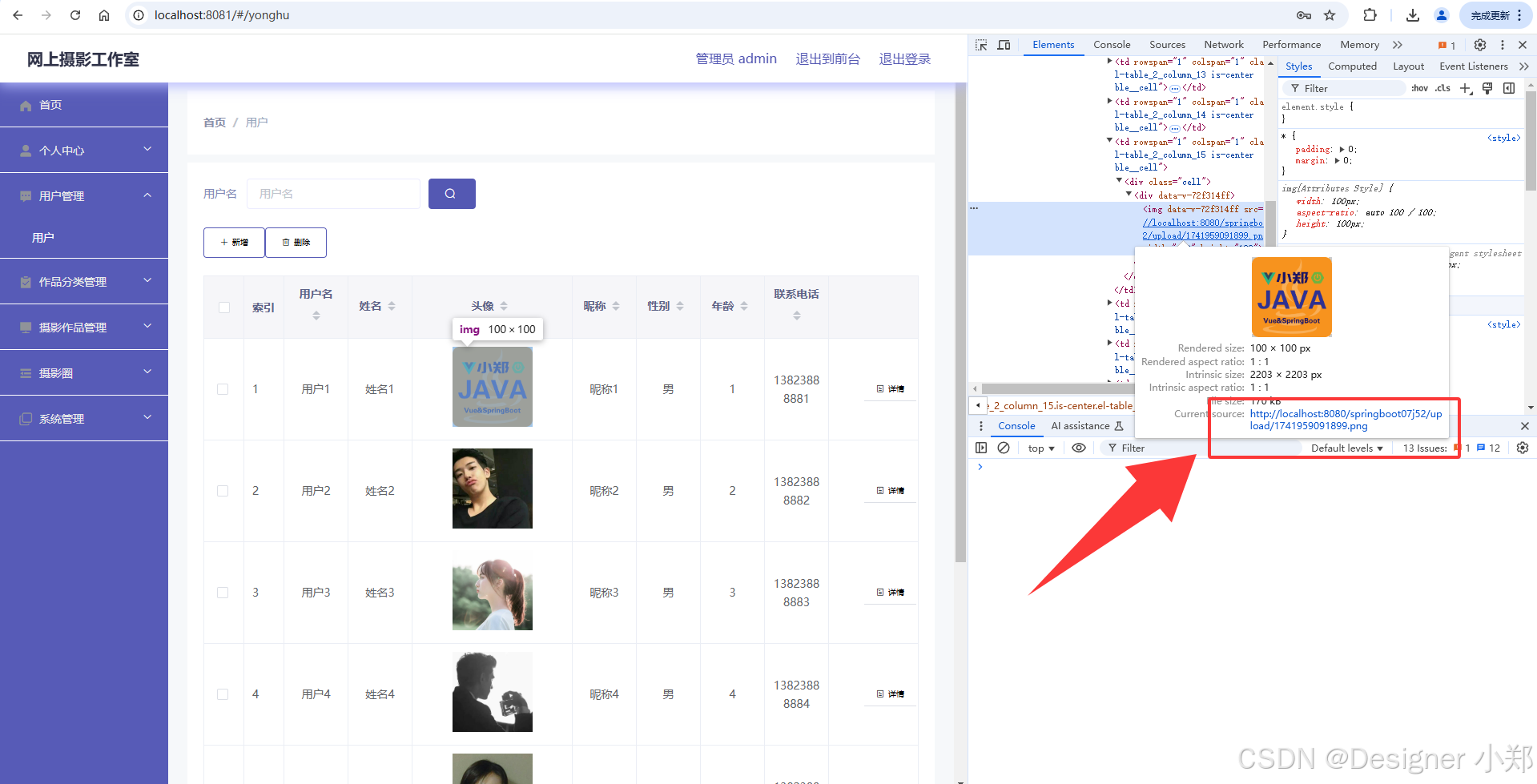Open the Computed styles tab

(1352, 66)
